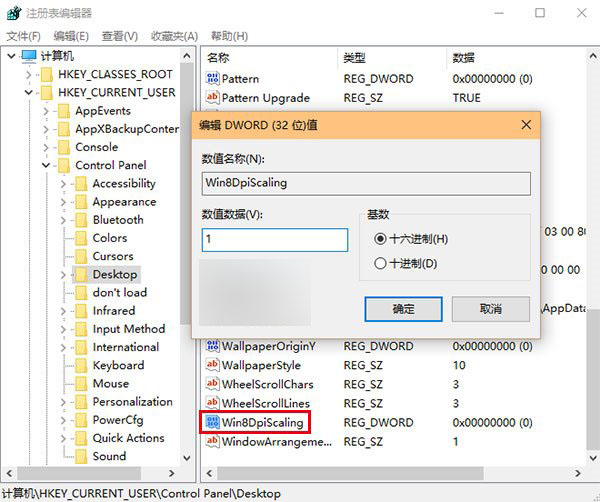Select the Quick Actions tree item
The width and height of the screenshot is (600, 502).
click(128, 438)
